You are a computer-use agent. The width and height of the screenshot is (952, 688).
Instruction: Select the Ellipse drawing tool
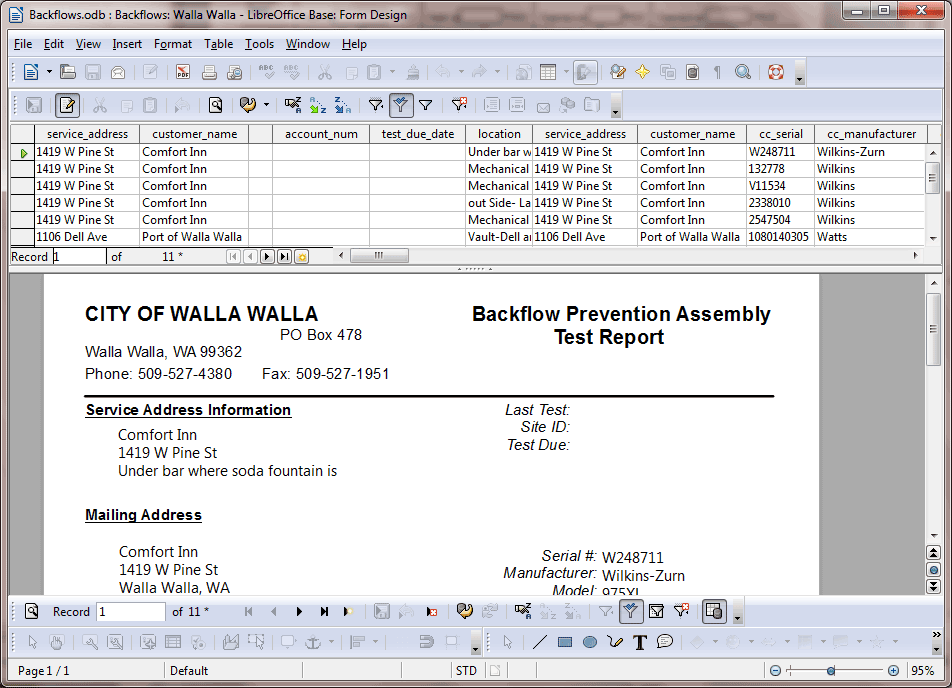coord(590,642)
